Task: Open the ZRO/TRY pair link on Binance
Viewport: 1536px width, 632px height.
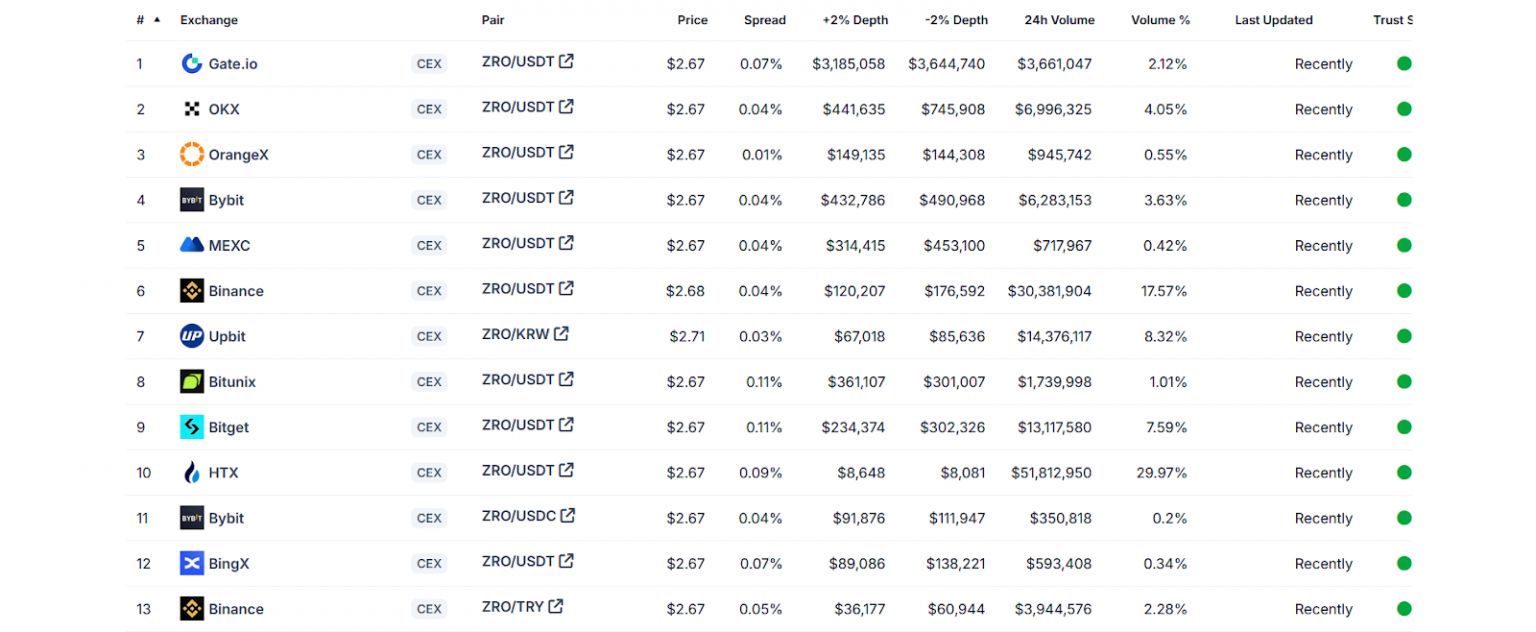Action: pos(513,607)
